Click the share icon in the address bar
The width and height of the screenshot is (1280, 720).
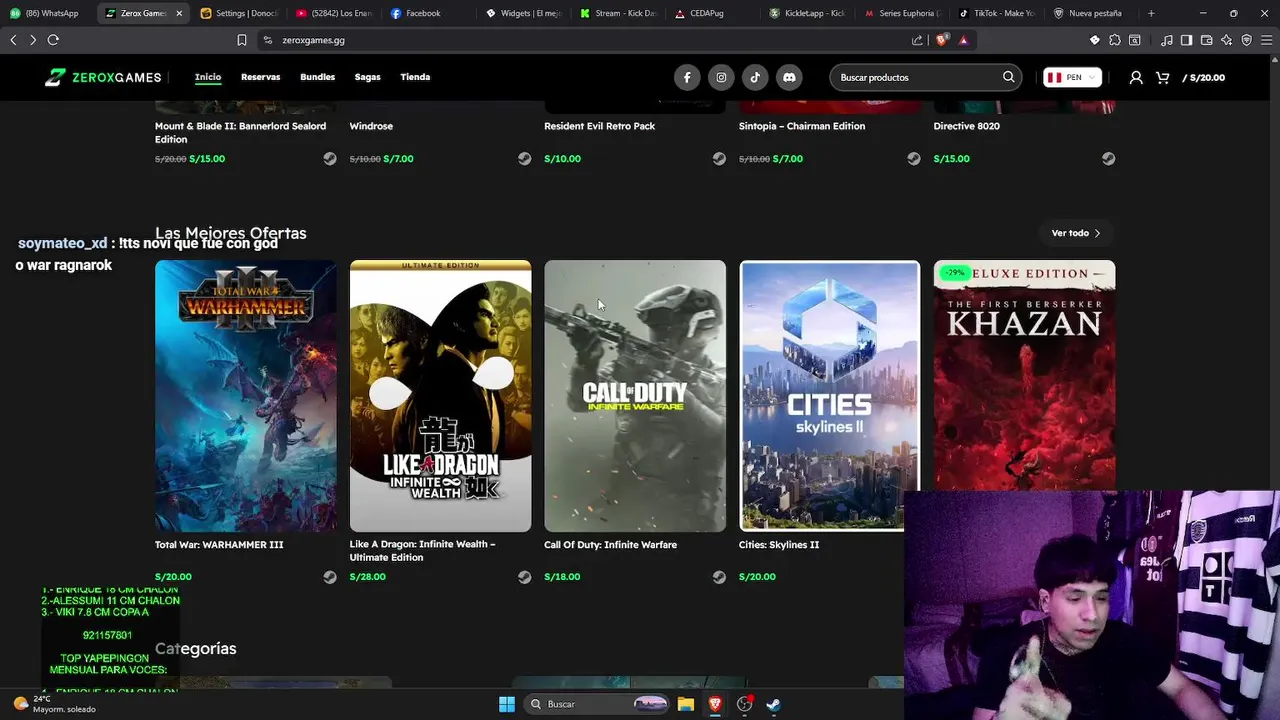tap(917, 40)
